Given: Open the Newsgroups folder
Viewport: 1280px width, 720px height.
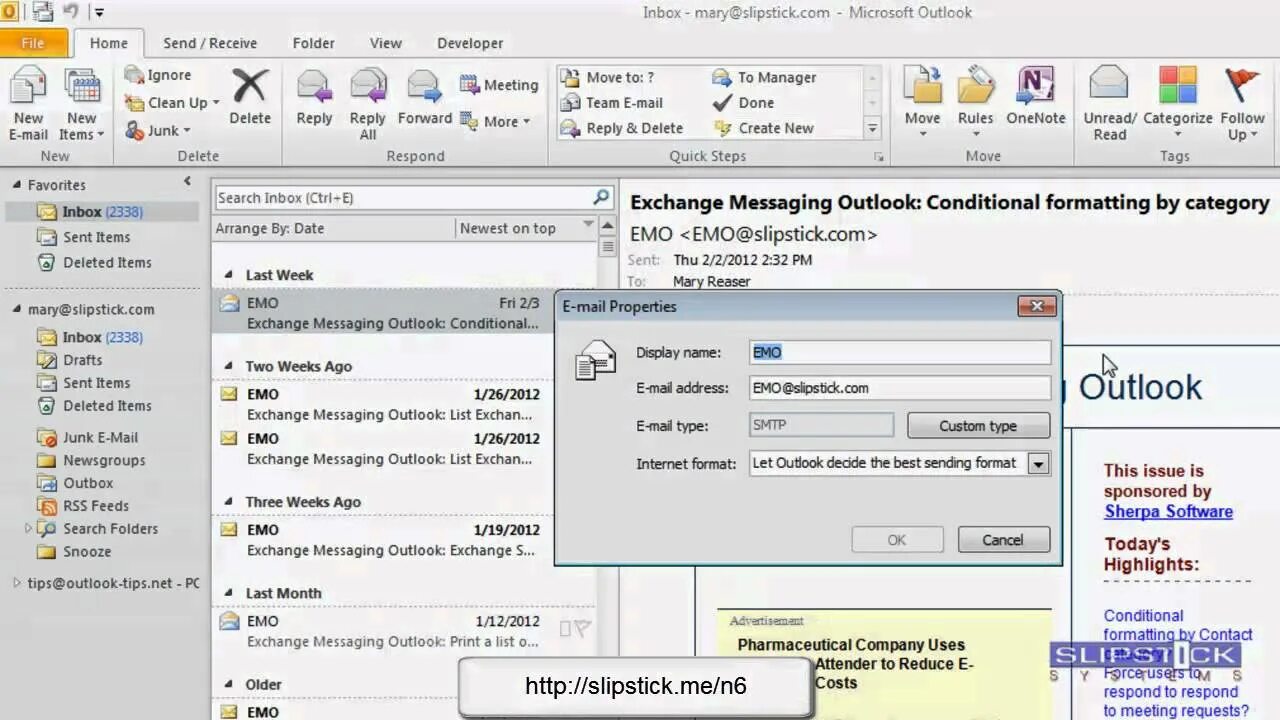Looking at the screenshot, I should [104, 460].
